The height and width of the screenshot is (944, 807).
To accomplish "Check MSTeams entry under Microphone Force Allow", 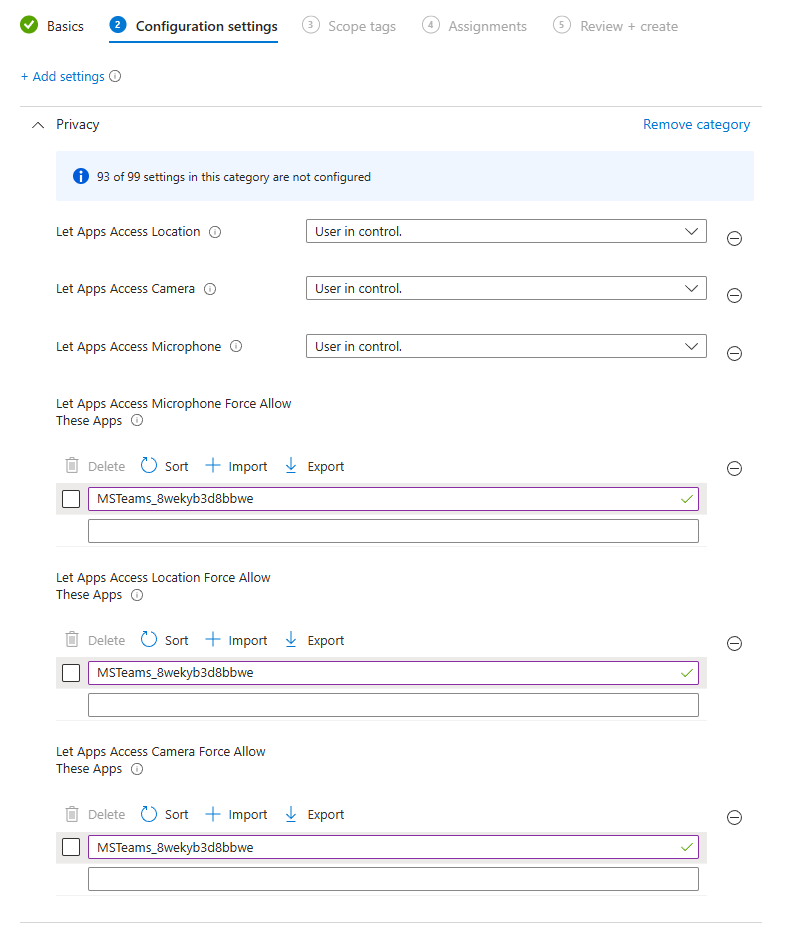I will point(71,499).
